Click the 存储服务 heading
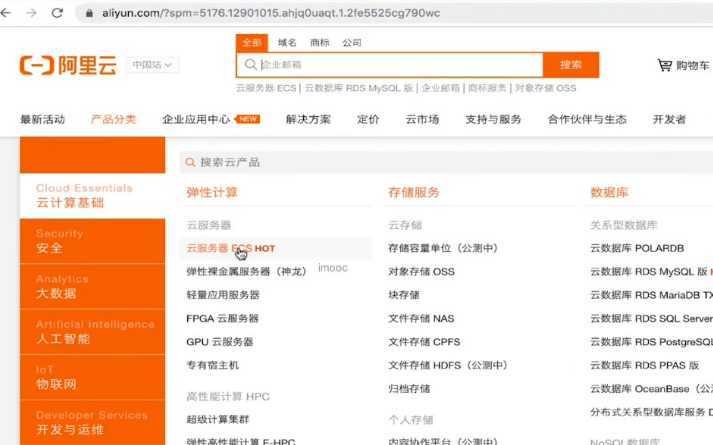The height and width of the screenshot is (445, 713). pyautogui.click(x=414, y=192)
